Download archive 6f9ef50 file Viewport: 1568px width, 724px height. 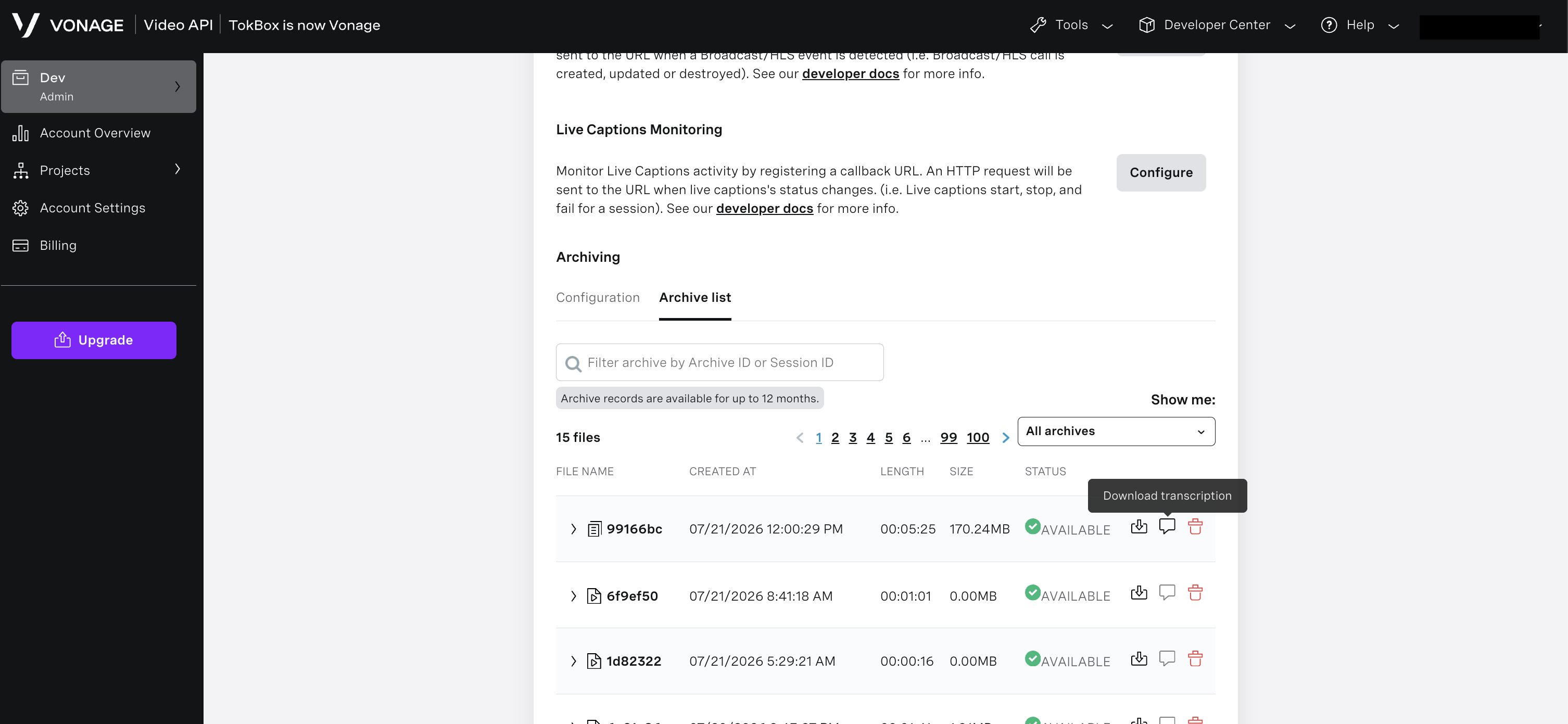pos(1139,593)
